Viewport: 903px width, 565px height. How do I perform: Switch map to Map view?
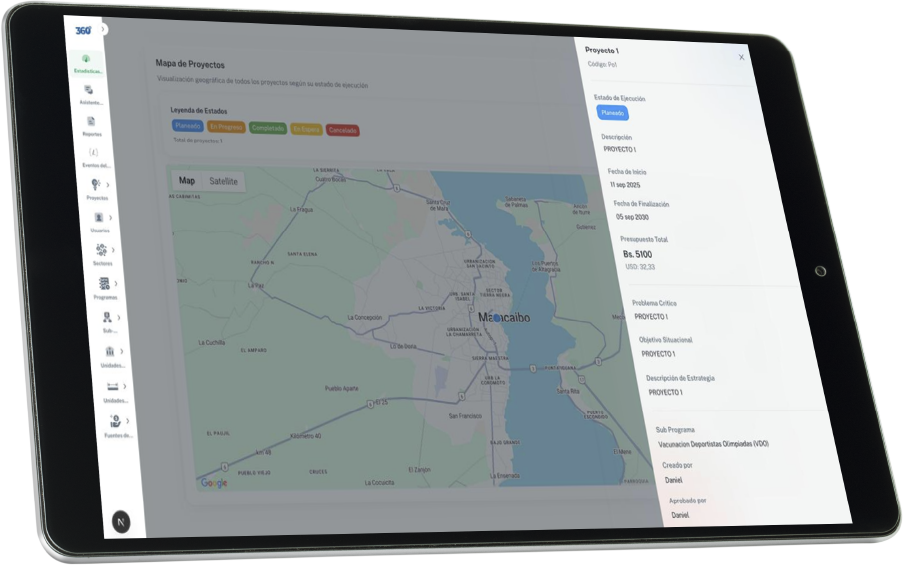click(x=186, y=181)
